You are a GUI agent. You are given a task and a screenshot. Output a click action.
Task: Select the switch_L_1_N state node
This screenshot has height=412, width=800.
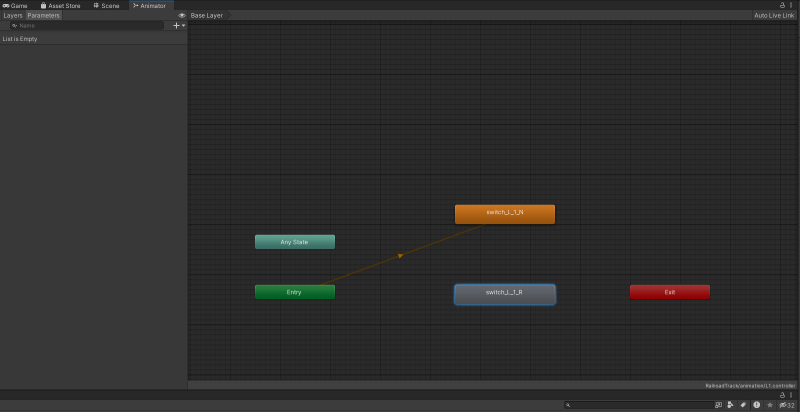tap(505, 214)
